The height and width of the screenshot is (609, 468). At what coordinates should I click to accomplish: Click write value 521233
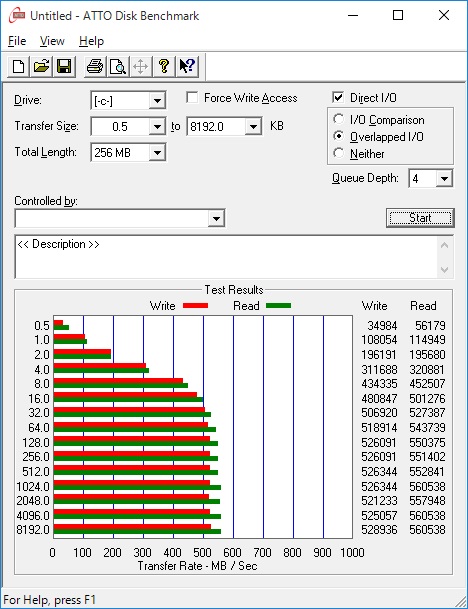coord(379,501)
